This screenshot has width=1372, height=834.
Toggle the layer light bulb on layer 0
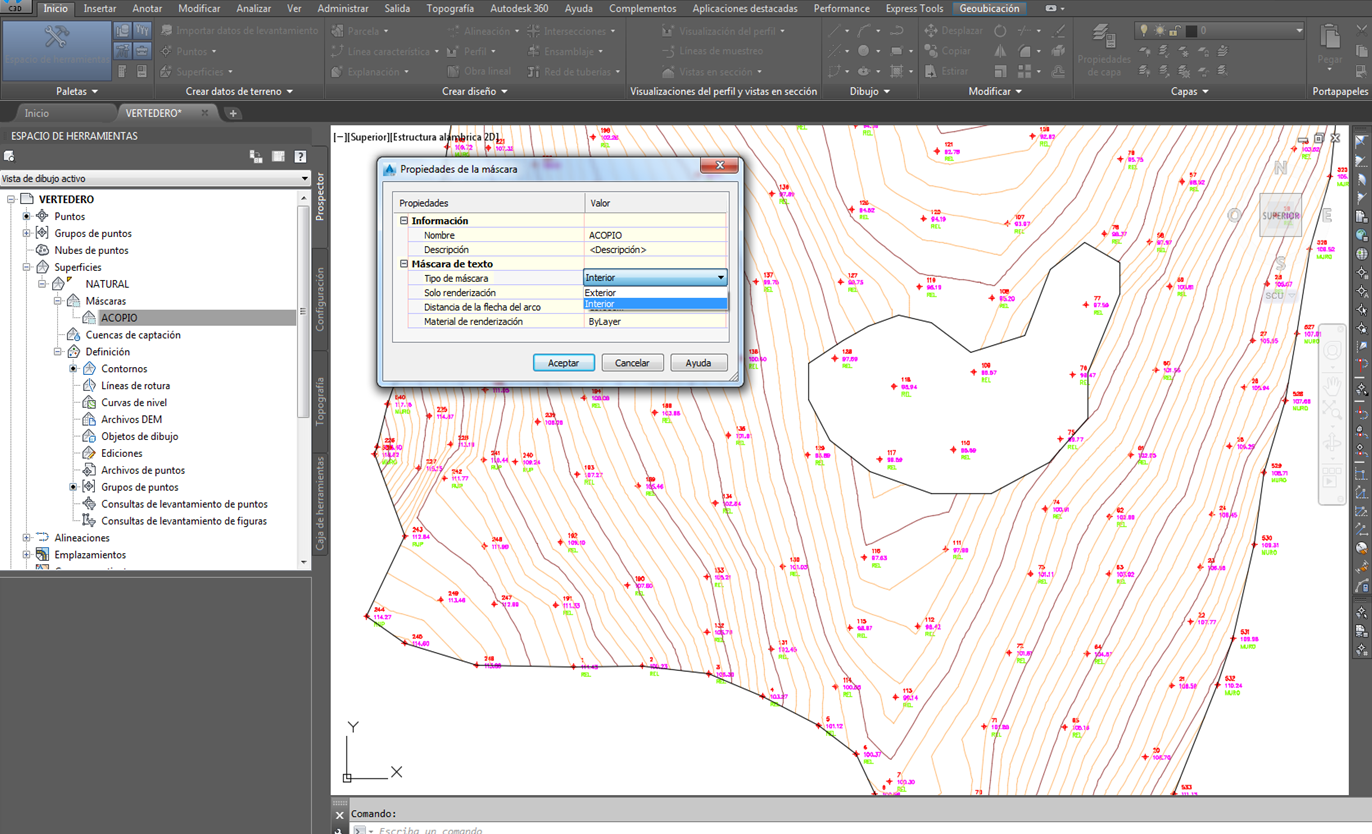point(1144,29)
